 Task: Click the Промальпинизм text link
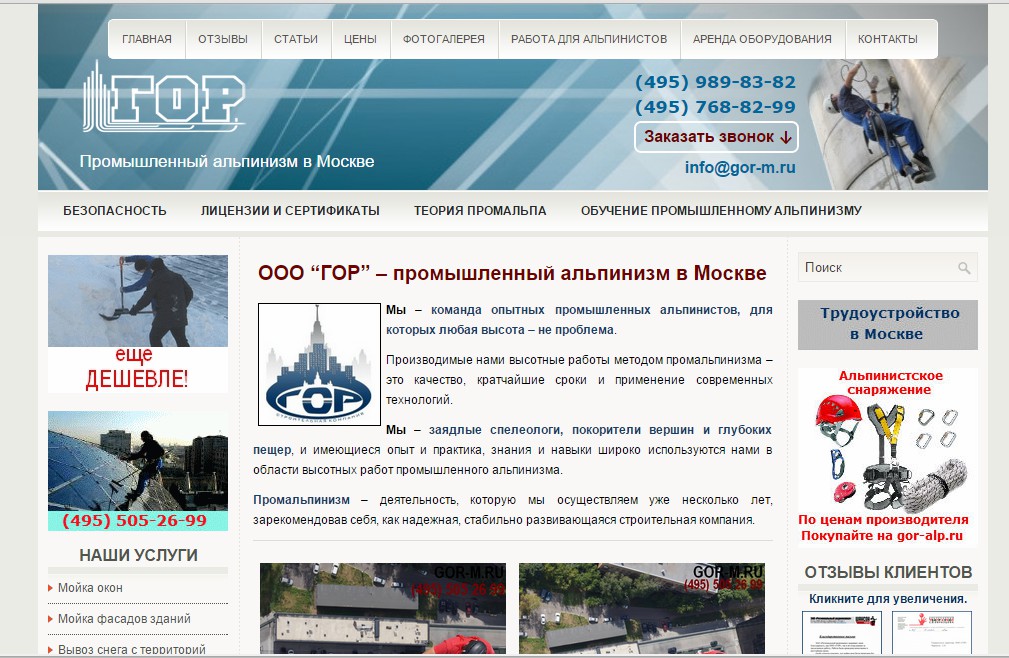tap(301, 500)
